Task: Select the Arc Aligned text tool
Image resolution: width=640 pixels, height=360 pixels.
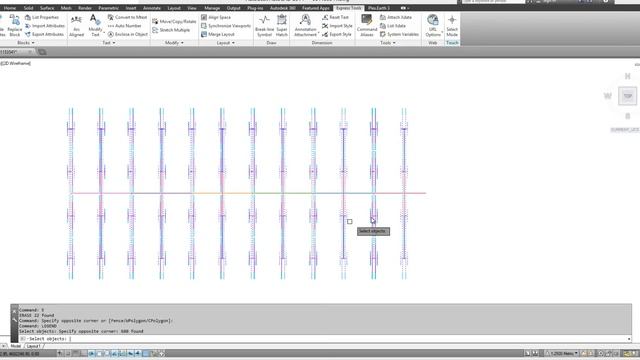Action: [x=76, y=25]
